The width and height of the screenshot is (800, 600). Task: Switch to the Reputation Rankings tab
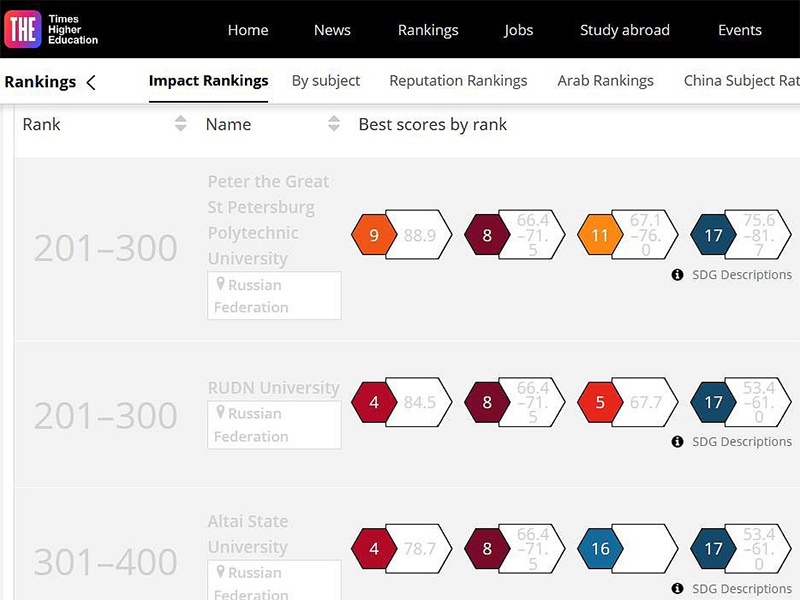click(x=458, y=81)
